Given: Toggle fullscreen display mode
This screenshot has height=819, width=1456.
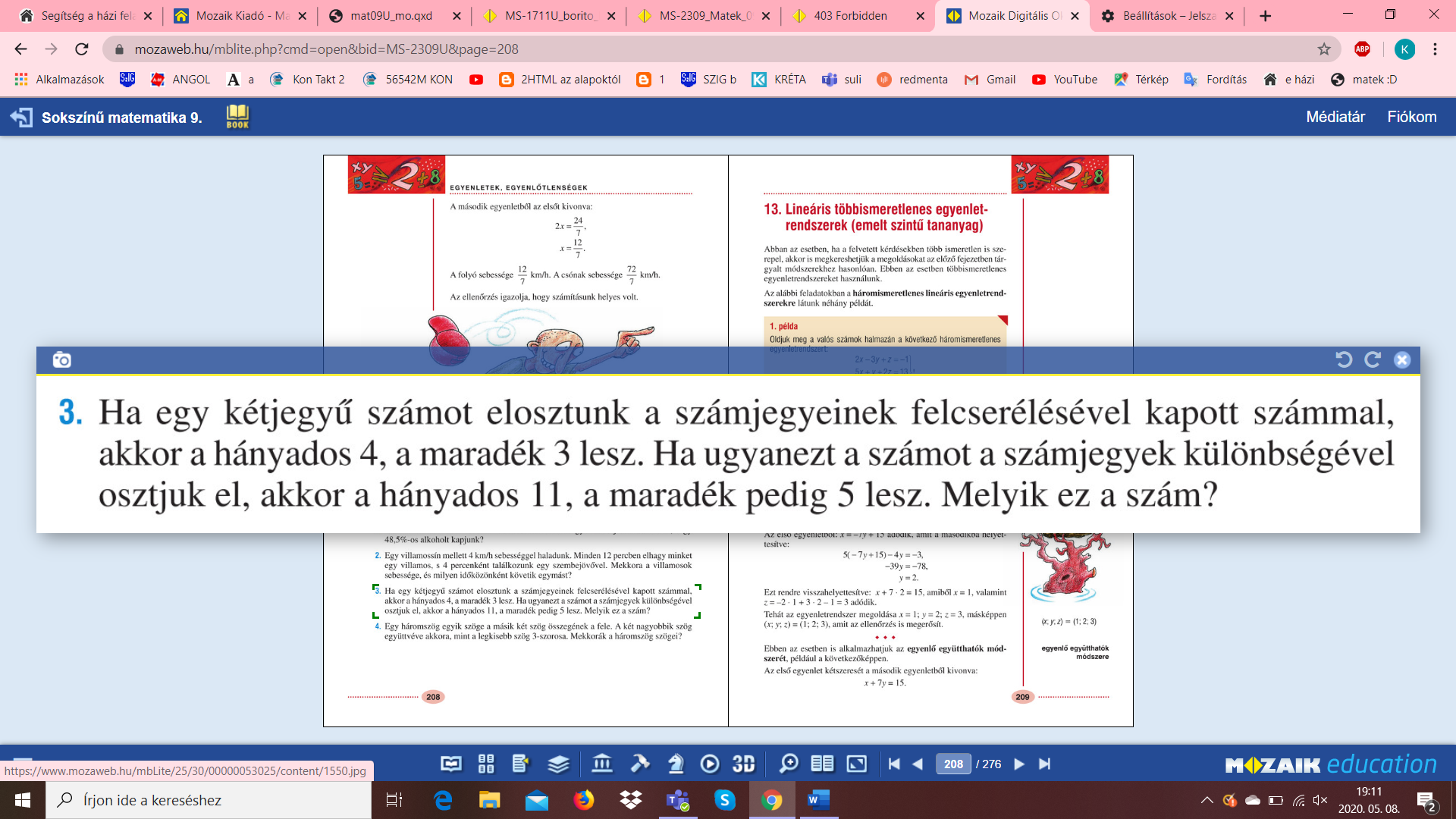Looking at the screenshot, I should [x=857, y=764].
